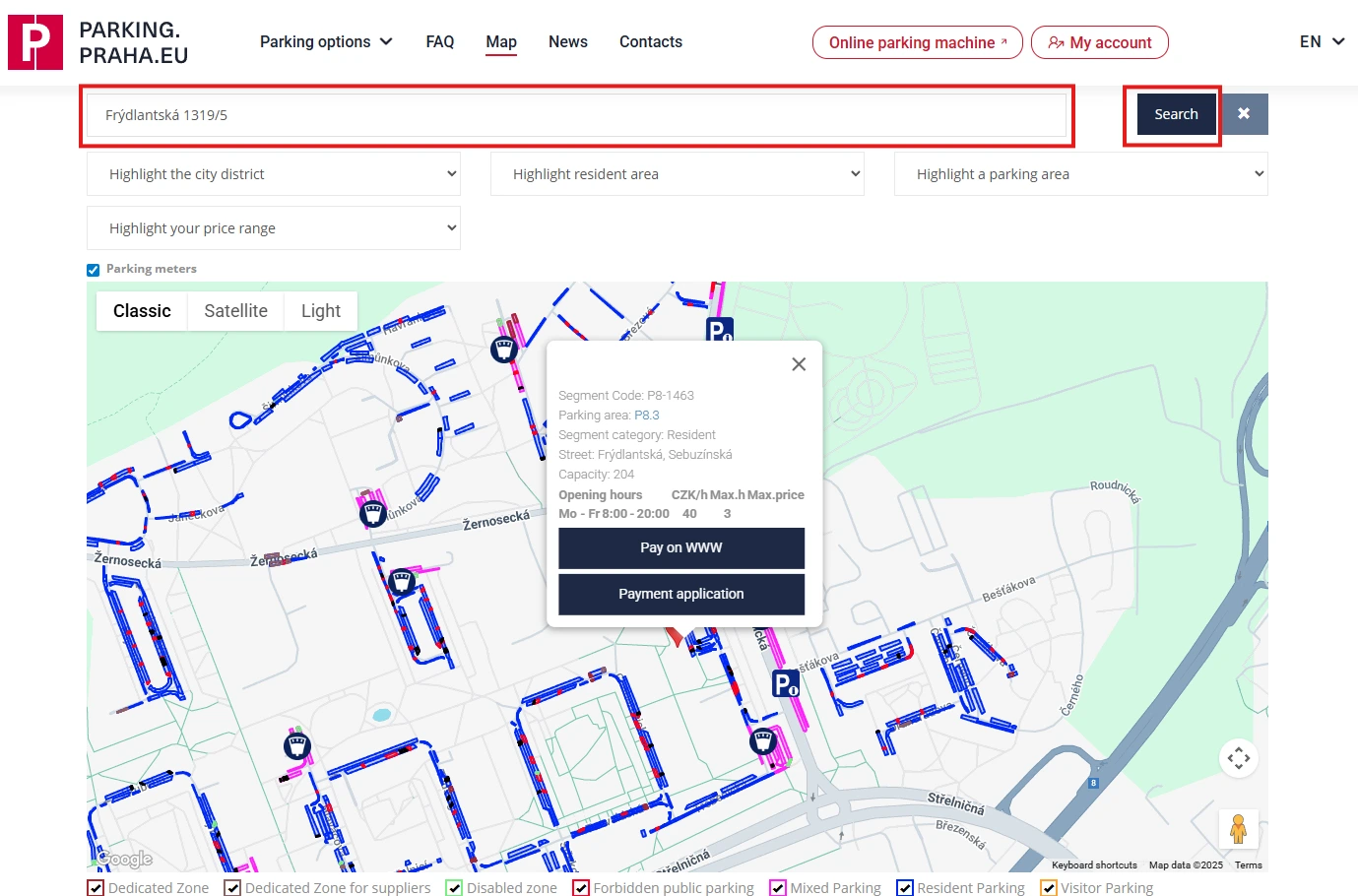Switch map to Light view

(x=321, y=311)
